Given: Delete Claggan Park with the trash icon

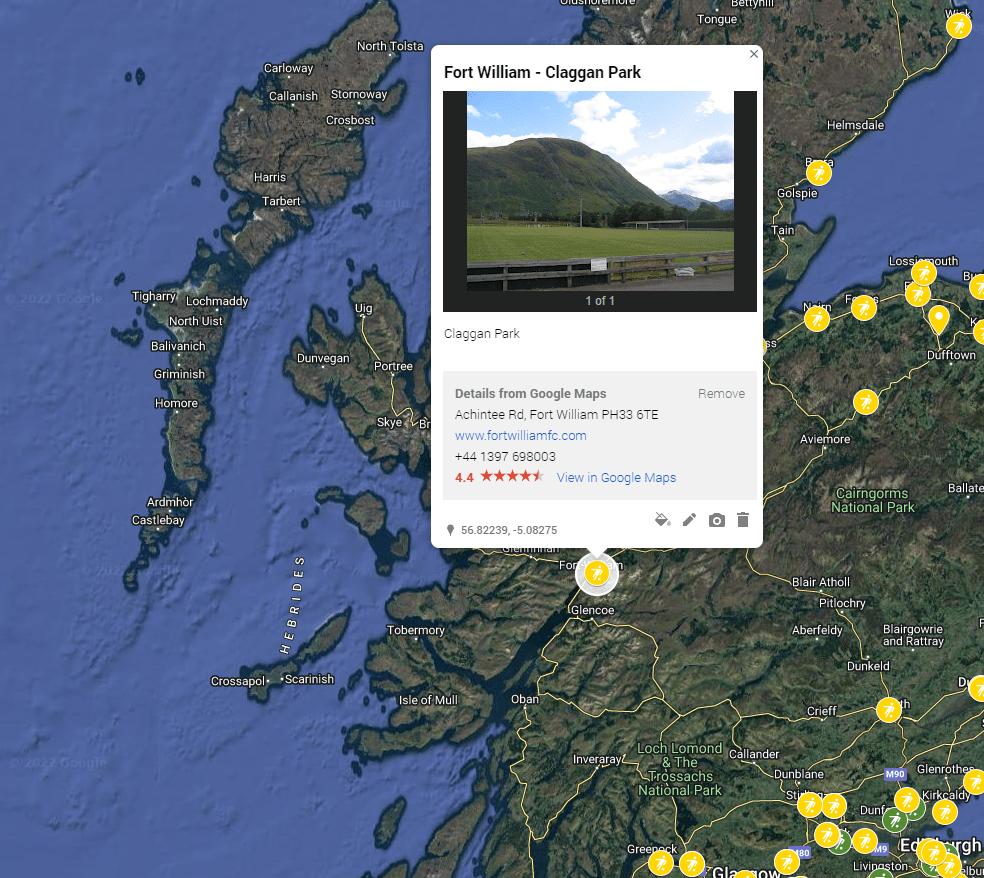Looking at the screenshot, I should point(742,520).
